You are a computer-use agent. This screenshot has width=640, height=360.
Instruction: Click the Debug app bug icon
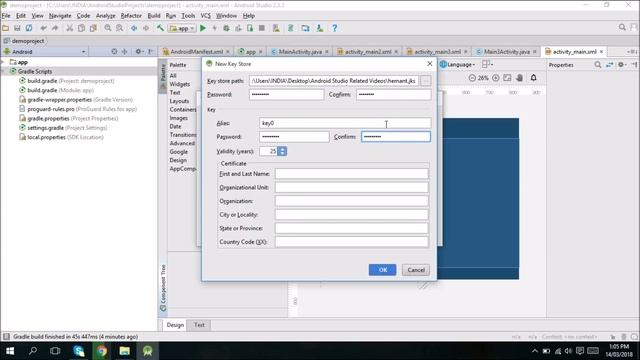click(x=226, y=28)
